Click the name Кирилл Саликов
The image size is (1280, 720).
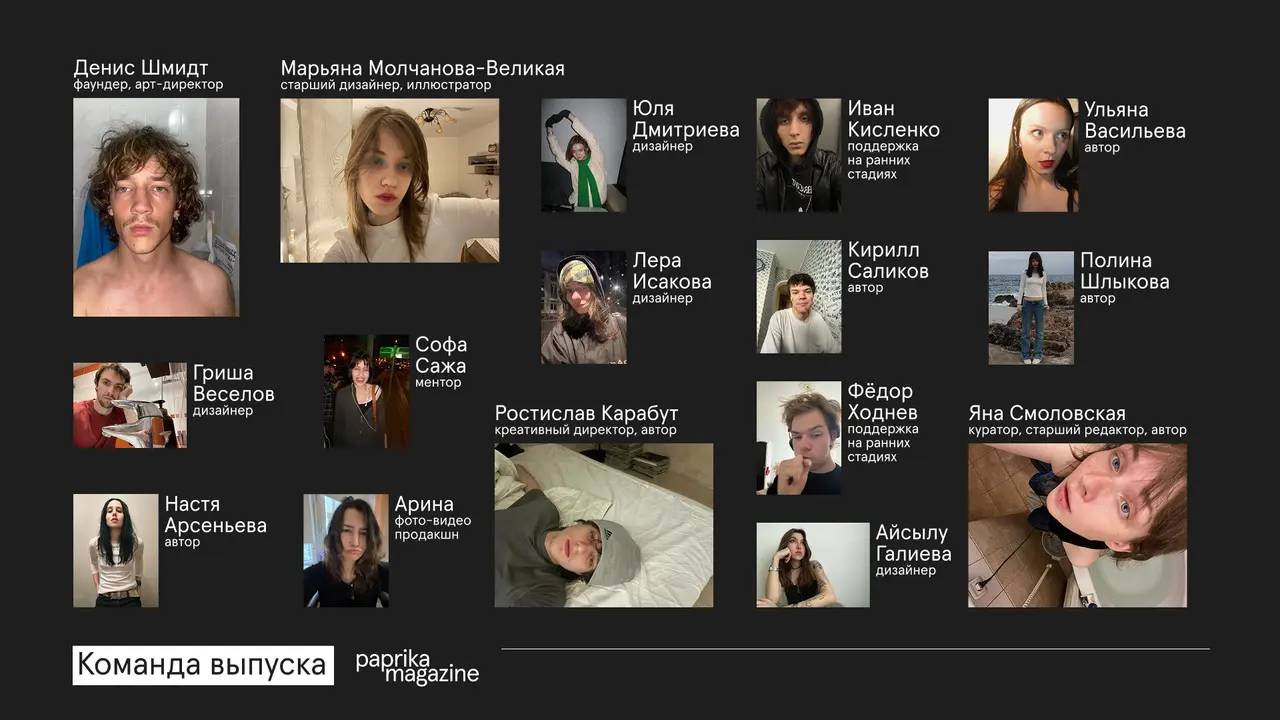click(x=888, y=260)
